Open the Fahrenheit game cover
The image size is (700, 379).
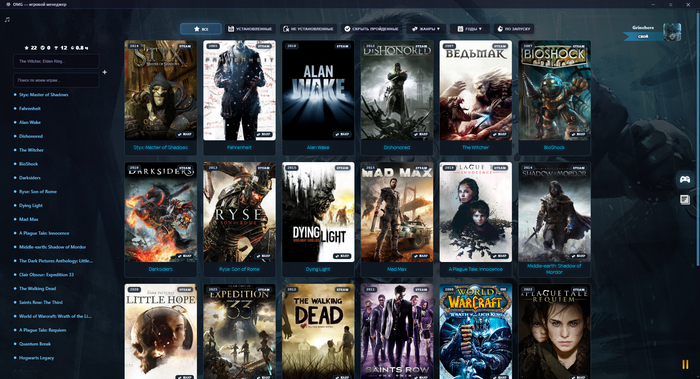[x=239, y=91]
